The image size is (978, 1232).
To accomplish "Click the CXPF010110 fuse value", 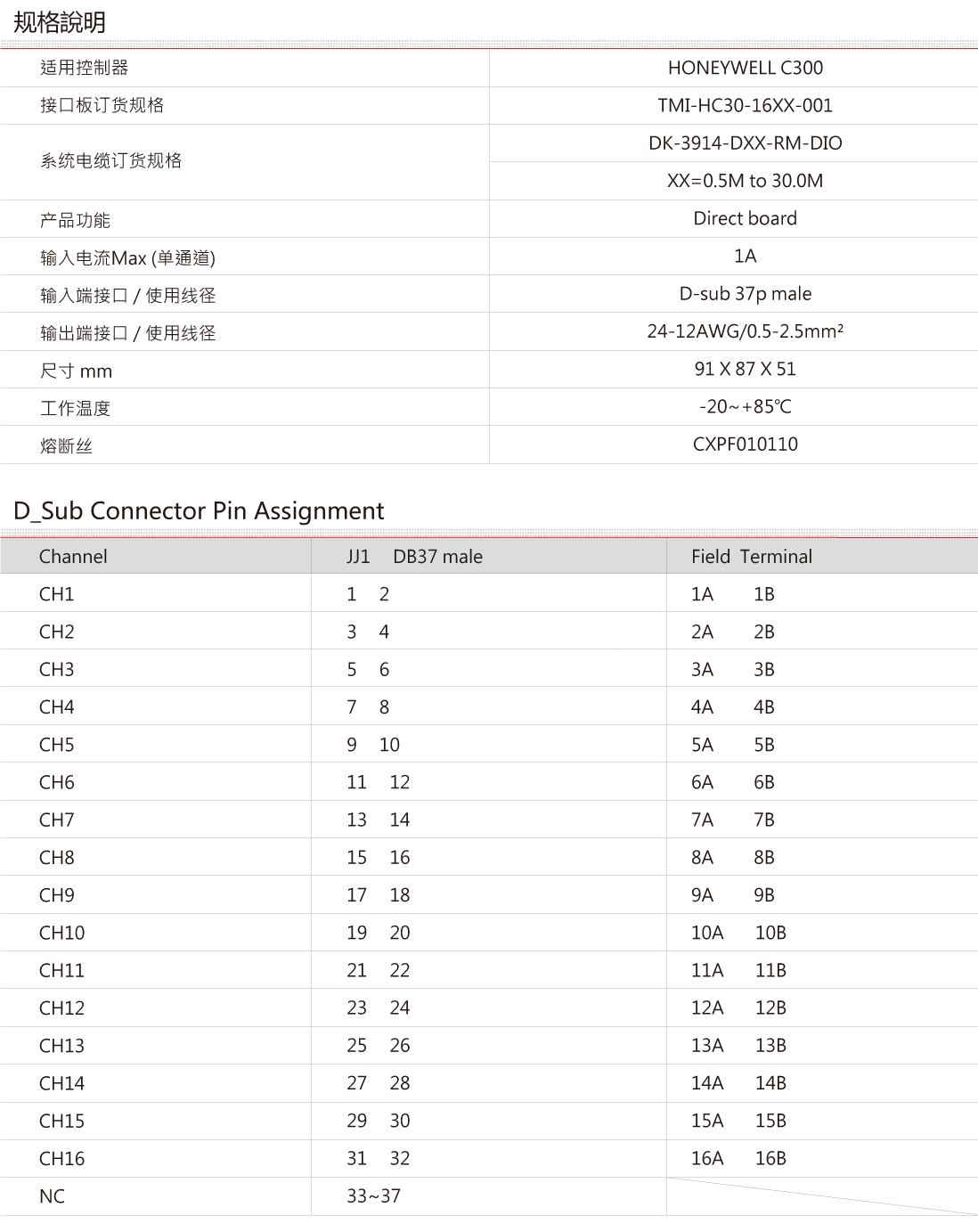I will pyautogui.click(x=745, y=444).
